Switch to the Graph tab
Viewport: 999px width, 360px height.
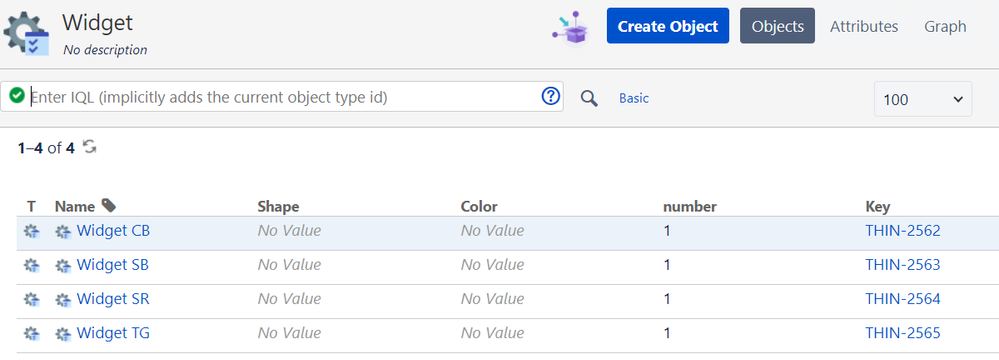[945, 27]
